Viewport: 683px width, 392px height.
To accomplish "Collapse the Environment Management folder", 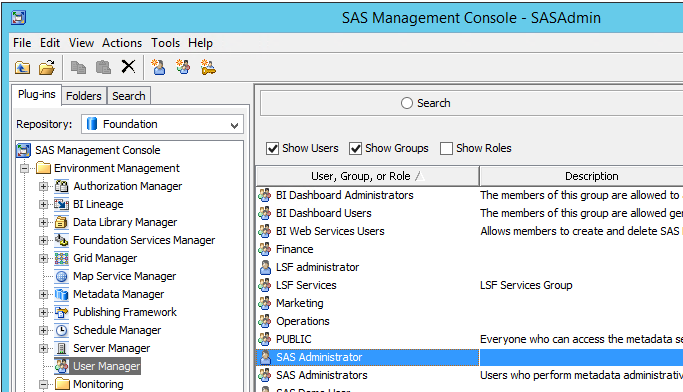I will [x=25, y=168].
